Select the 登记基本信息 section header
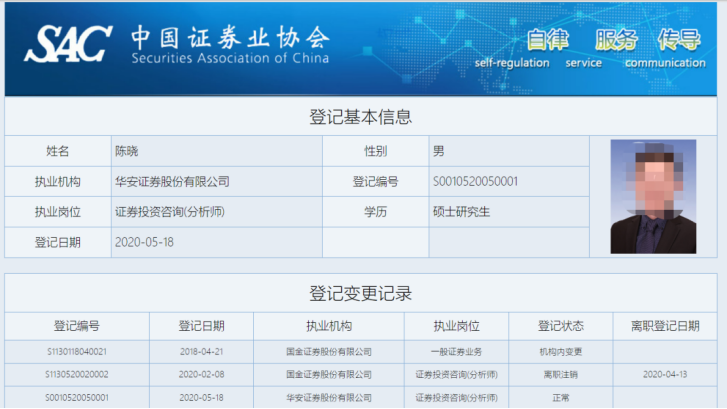This screenshot has height=409, width=727. [x=360, y=117]
